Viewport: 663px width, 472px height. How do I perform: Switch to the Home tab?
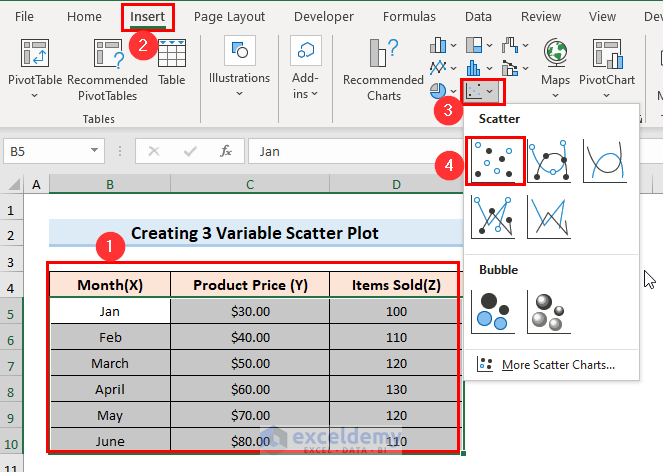click(84, 16)
